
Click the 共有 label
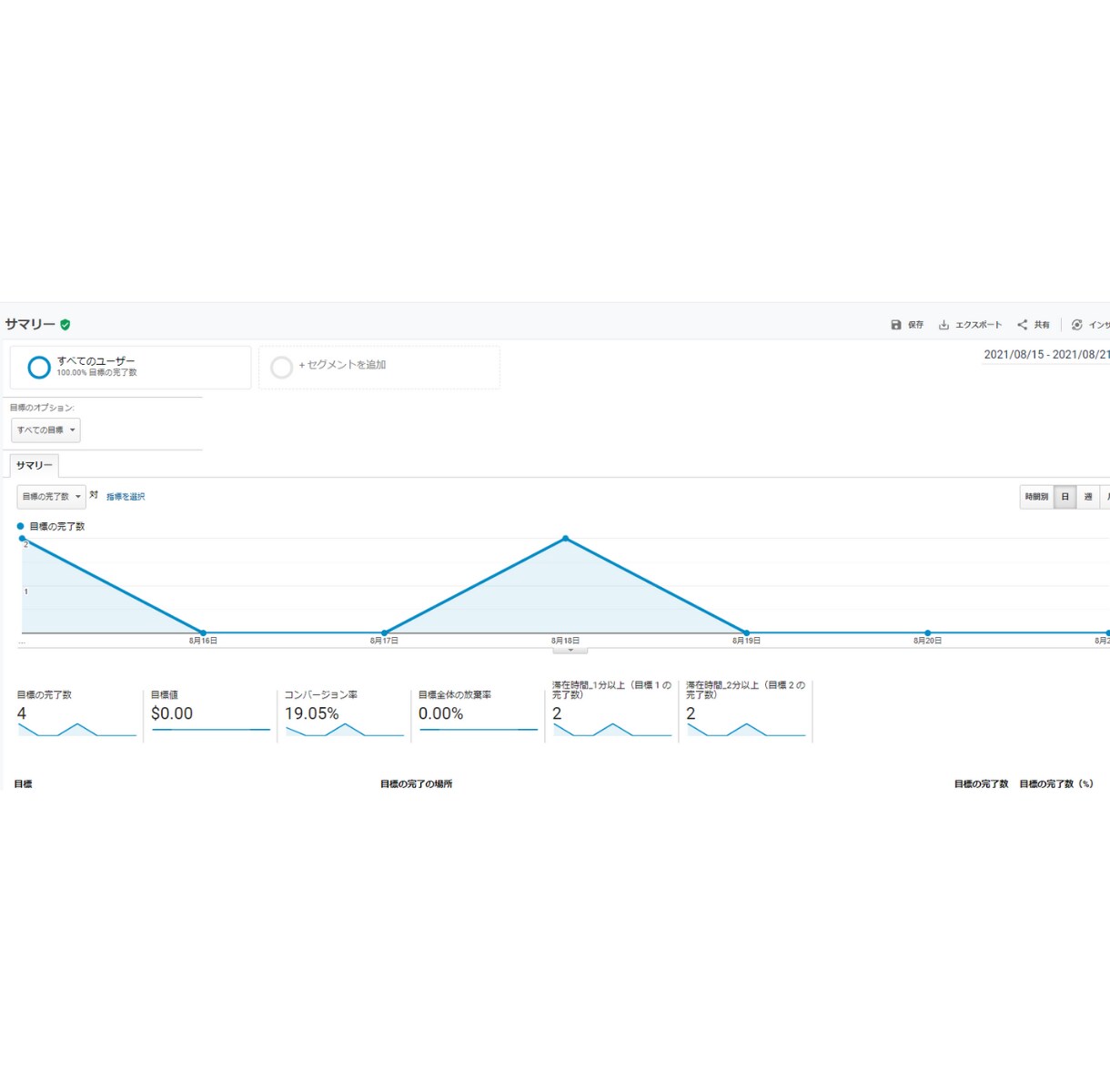click(1042, 325)
